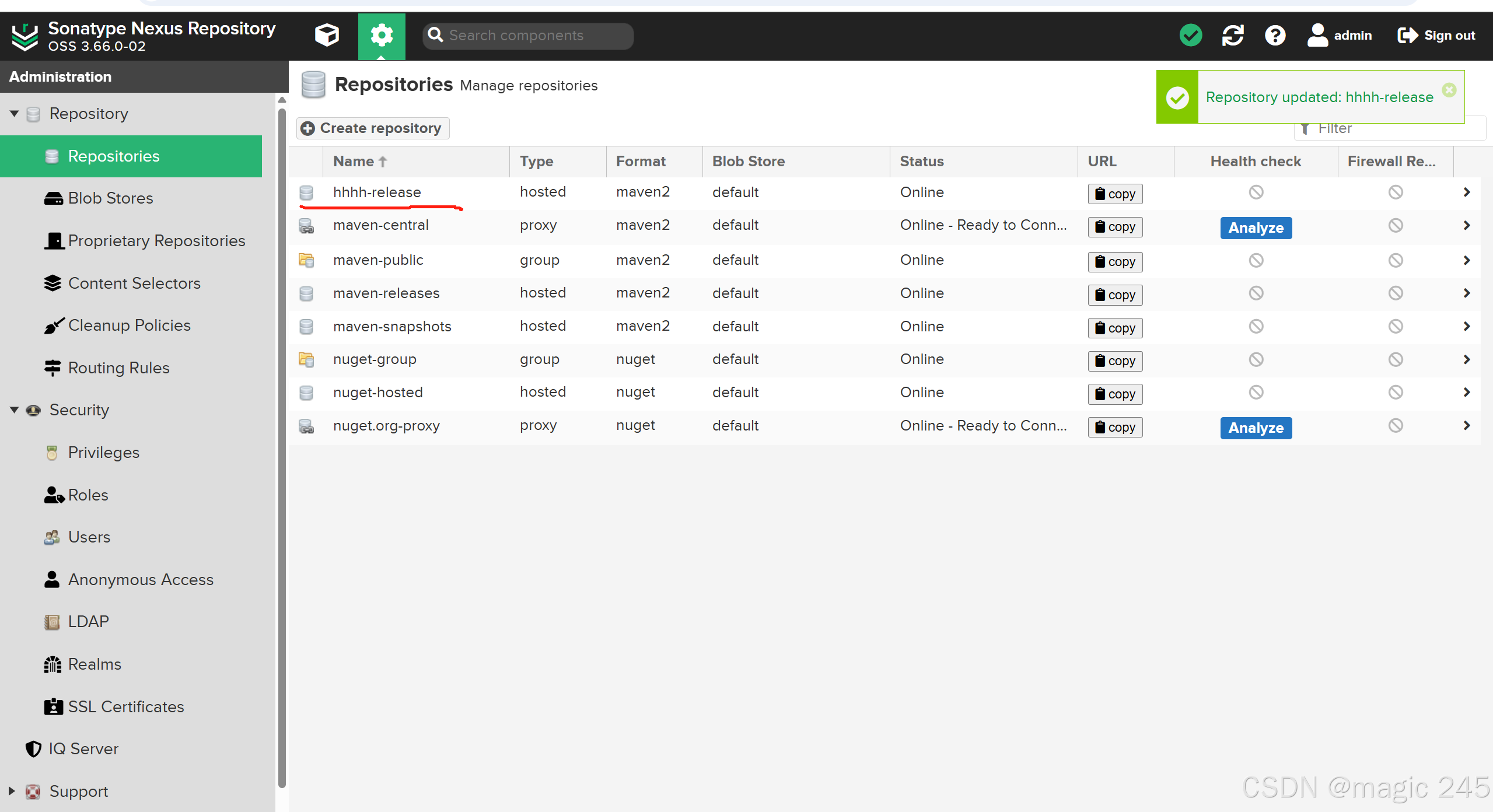Open Cleanup Policies in sidebar
The width and height of the screenshot is (1493, 812).
point(129,325)
